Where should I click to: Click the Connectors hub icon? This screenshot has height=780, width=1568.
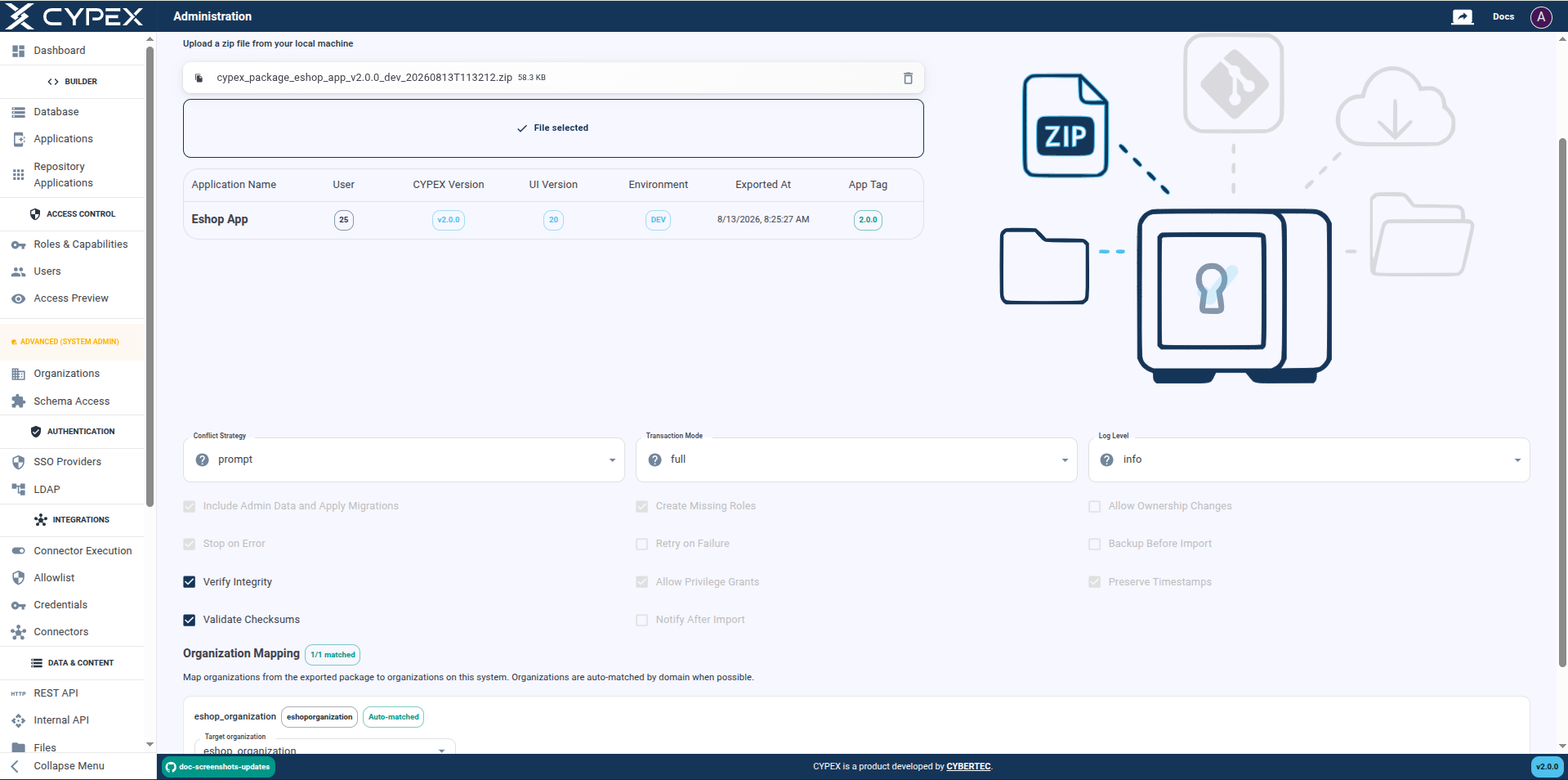pyautogui.click(x=18, y=632)
